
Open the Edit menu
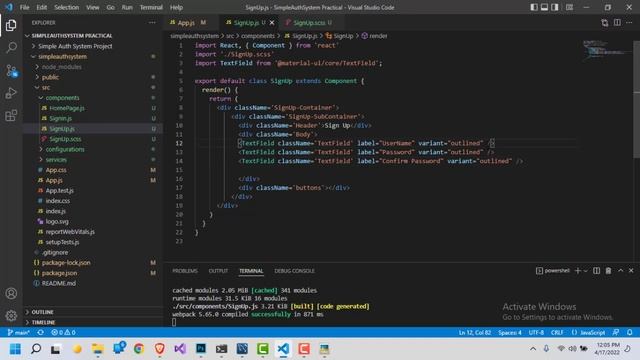coord(41,7)
